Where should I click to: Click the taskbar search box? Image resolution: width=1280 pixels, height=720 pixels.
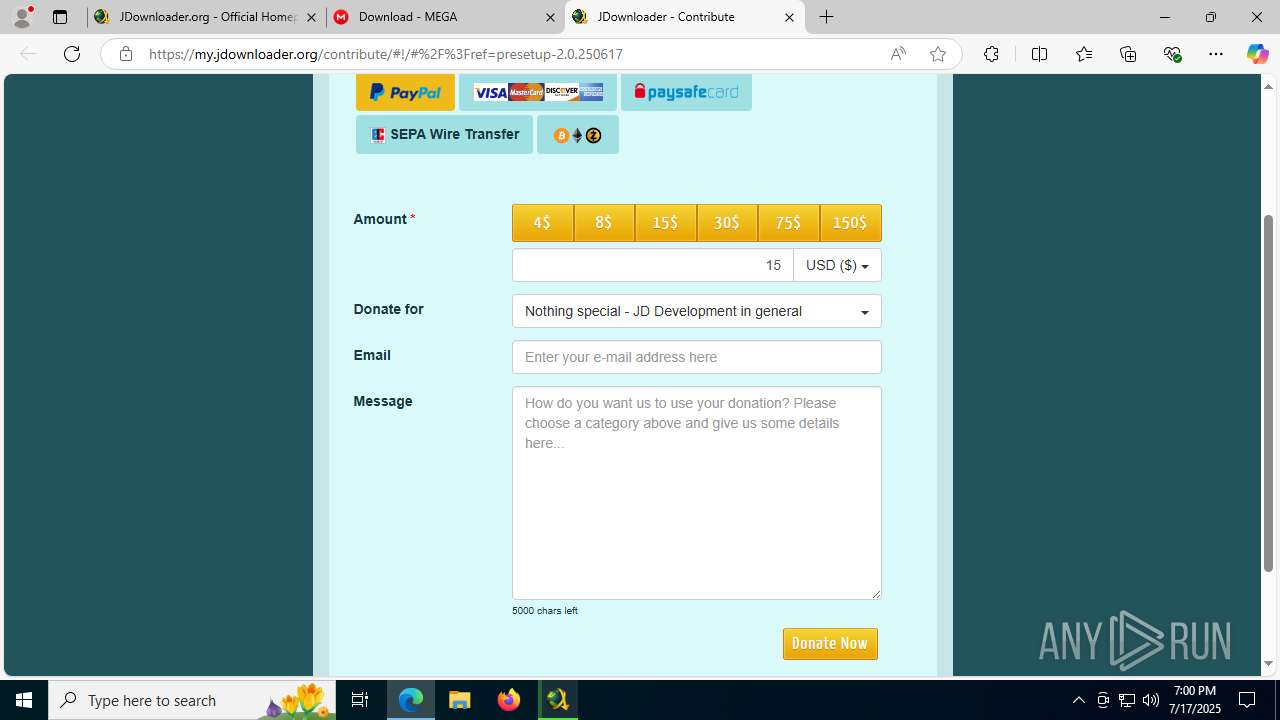tap(192, 700)
